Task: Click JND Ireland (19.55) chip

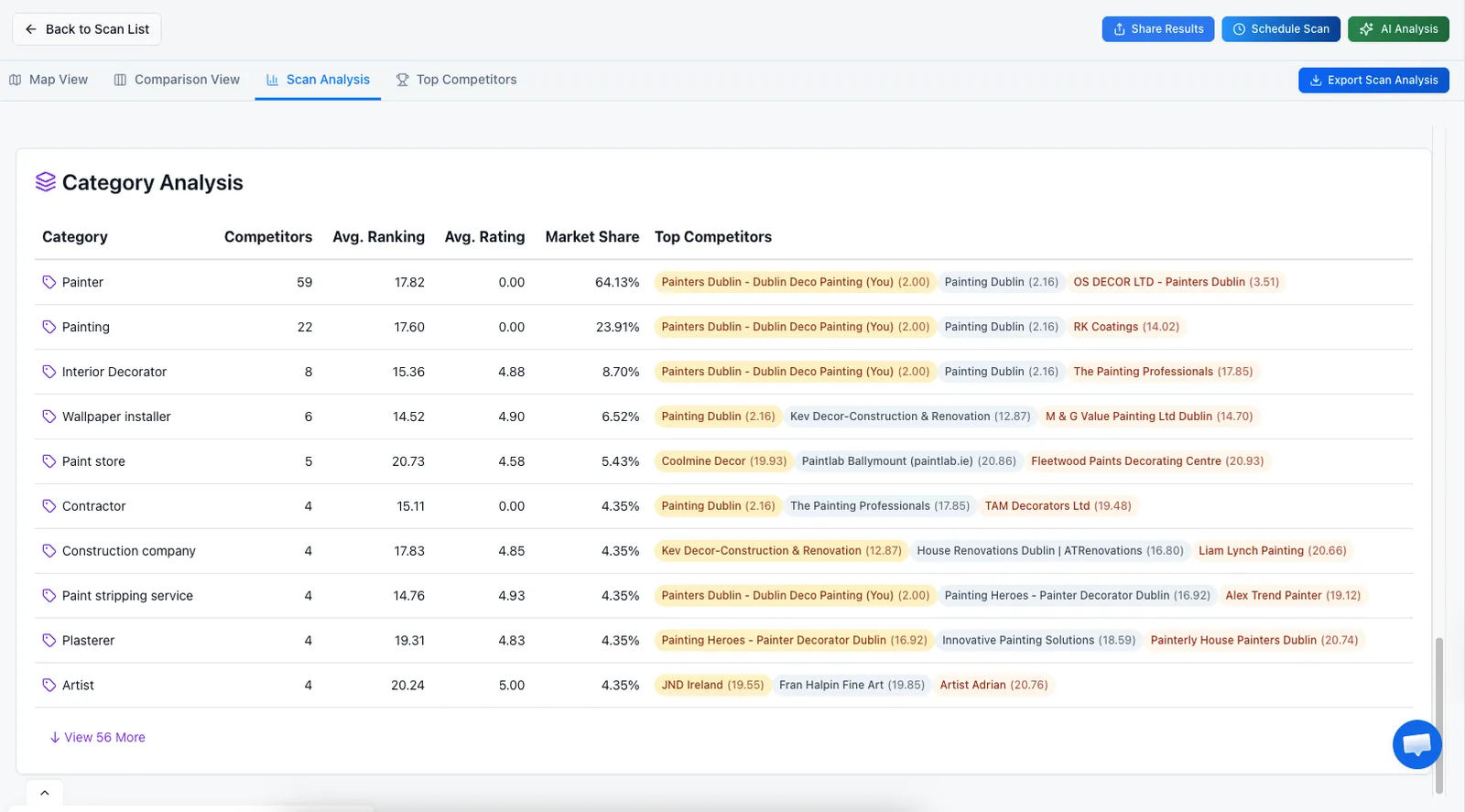Action: pos(712,685)
